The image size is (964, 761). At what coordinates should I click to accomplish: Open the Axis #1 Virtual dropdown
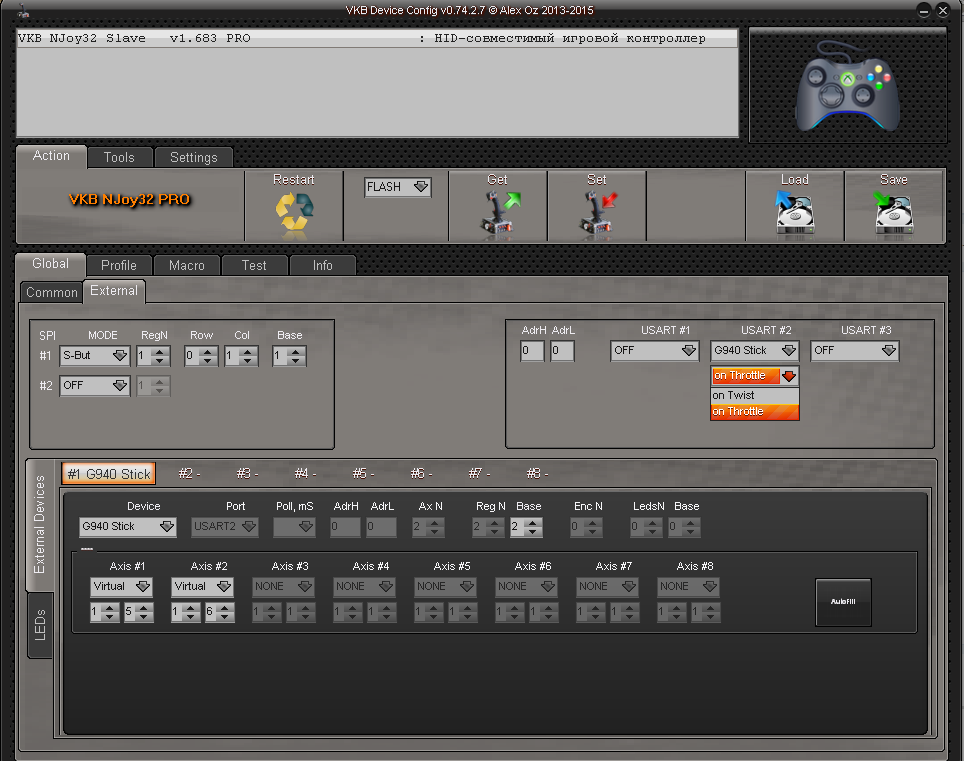tap(122, 586)
